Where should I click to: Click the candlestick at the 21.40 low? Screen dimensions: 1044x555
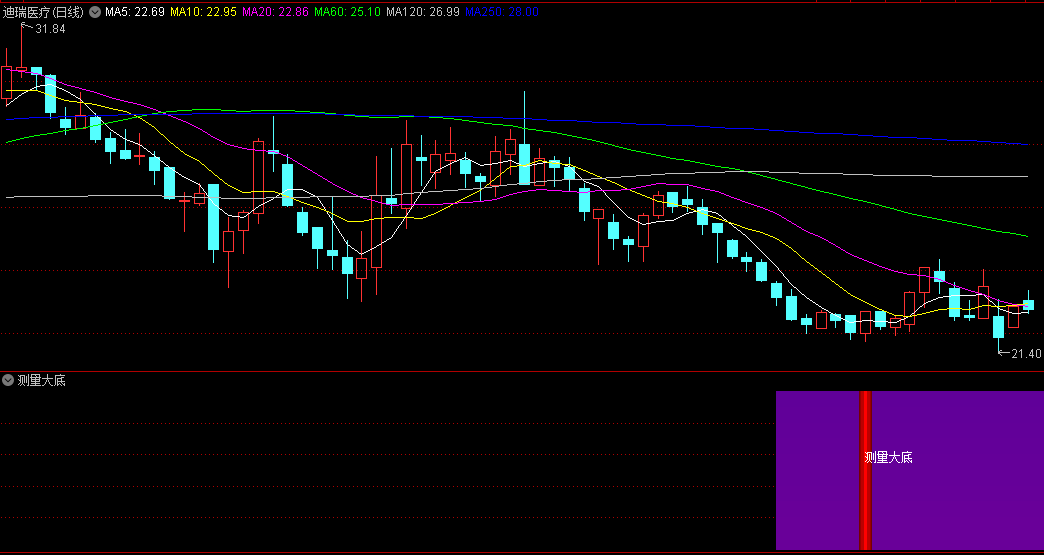coord(998,327)
